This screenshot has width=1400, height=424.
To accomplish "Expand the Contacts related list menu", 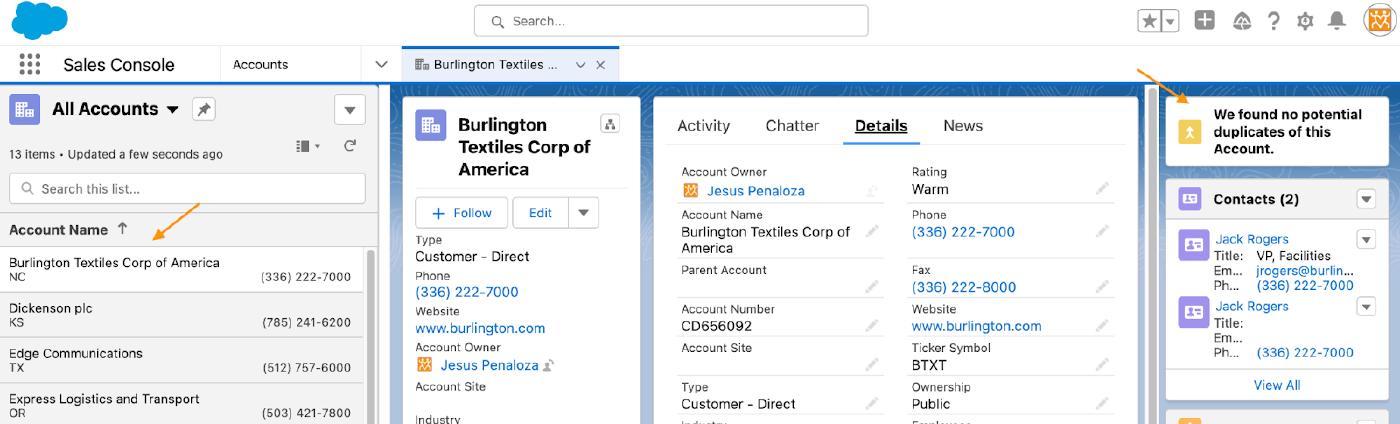I will click(x=1366, y=199).
